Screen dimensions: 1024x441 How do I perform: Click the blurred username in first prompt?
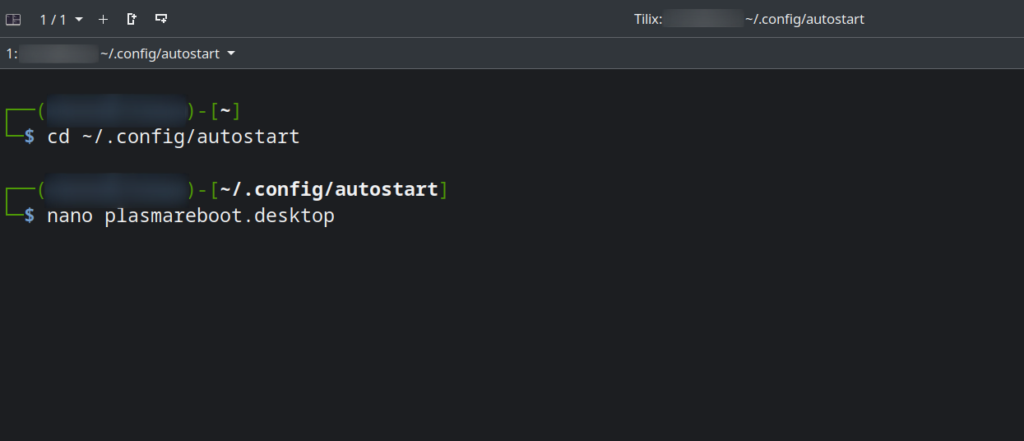pyautogui.click(x=116, y=112)
